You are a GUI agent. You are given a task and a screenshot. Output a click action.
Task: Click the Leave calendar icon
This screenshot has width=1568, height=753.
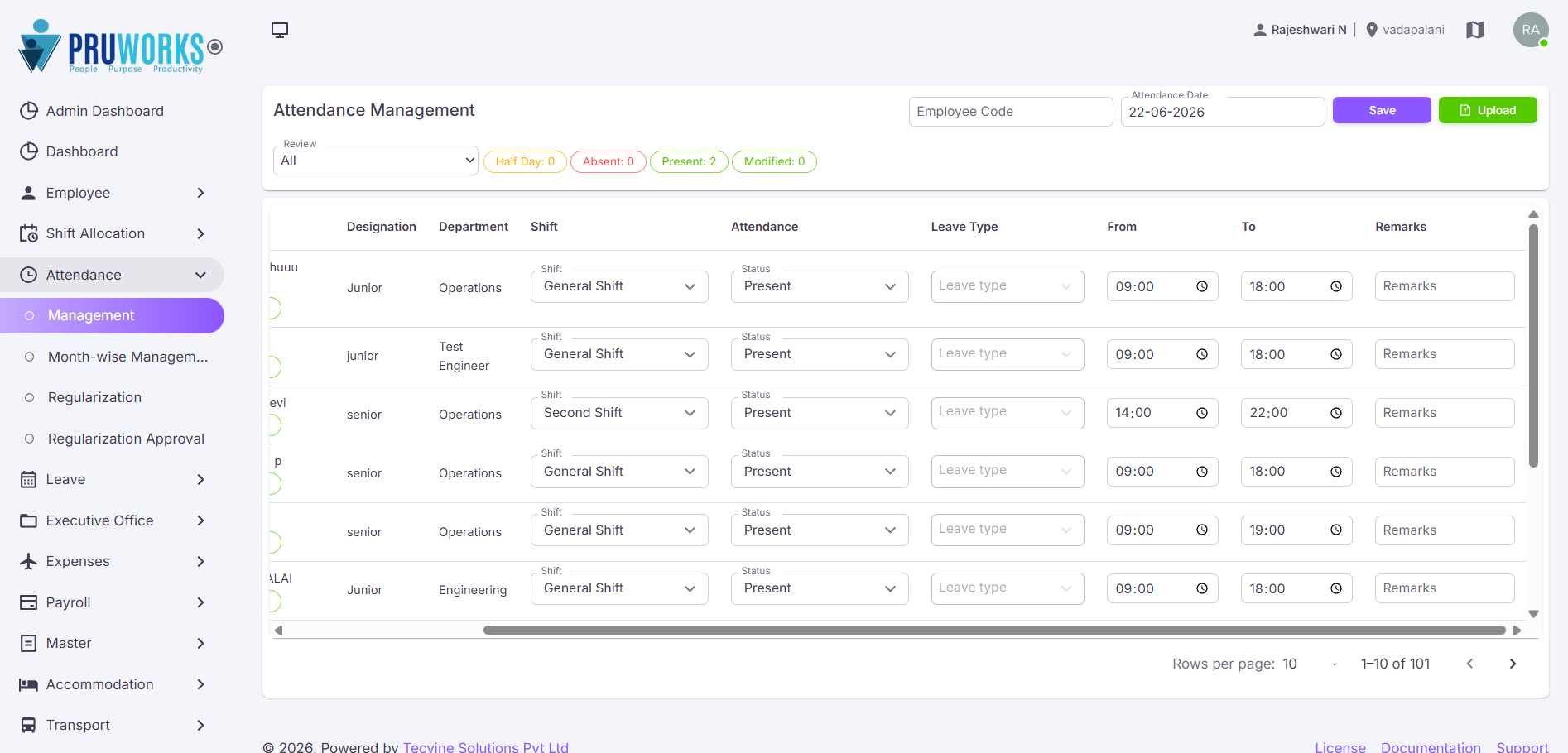pos(28,479)
